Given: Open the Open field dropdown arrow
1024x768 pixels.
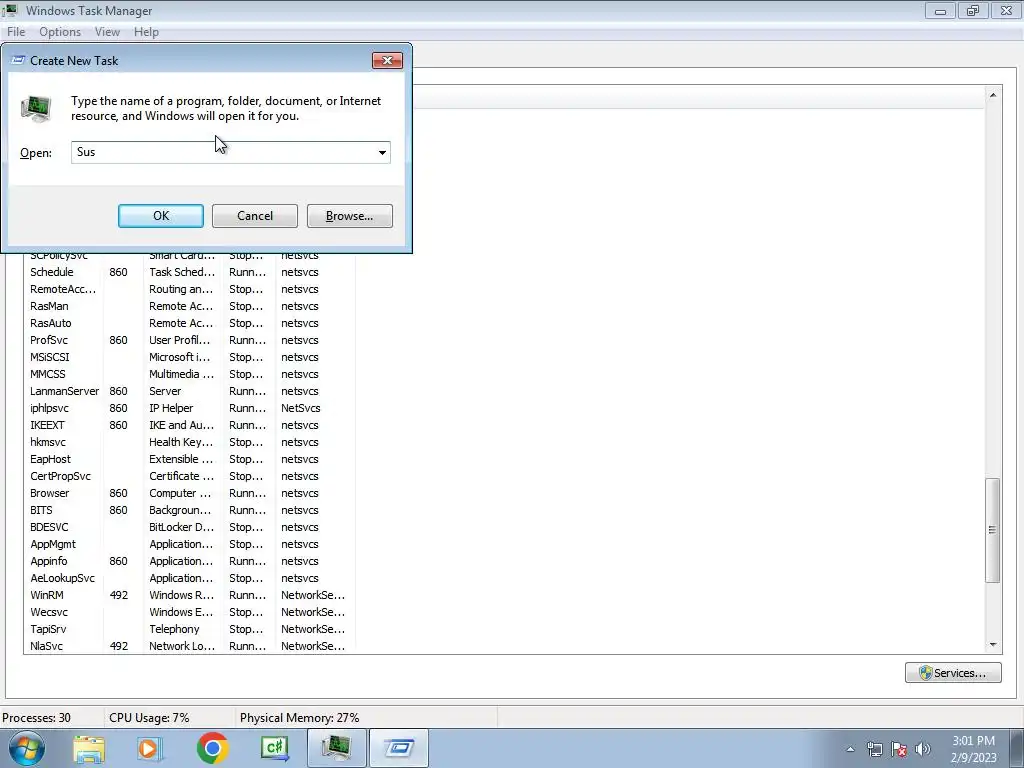Looking at the screenshot, I should [x=382, y=153].
